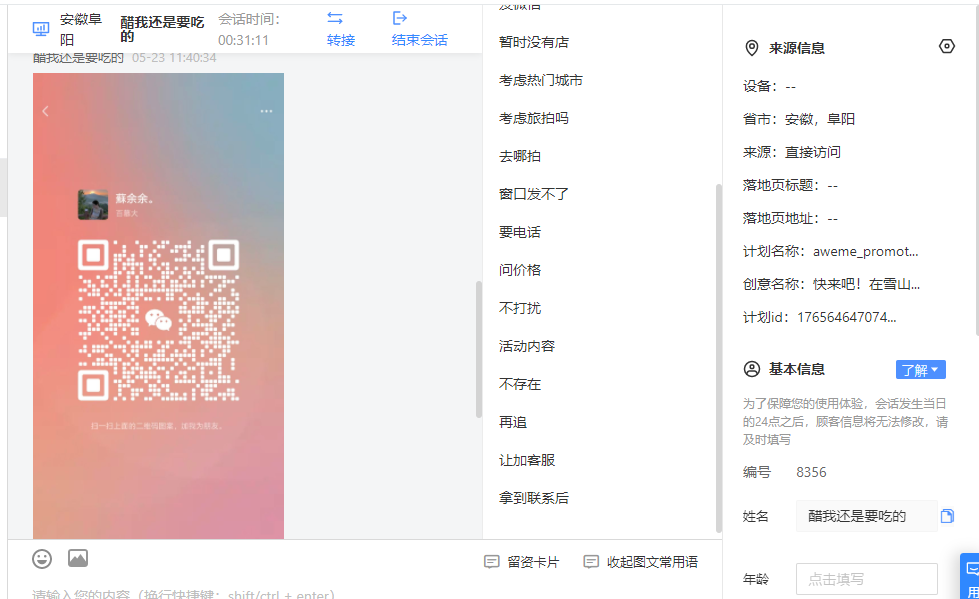Image resolution: width=979 pixels, height=599 pixels.
Task: Click the 结束会话 end session button
Action: coord(420,29)
